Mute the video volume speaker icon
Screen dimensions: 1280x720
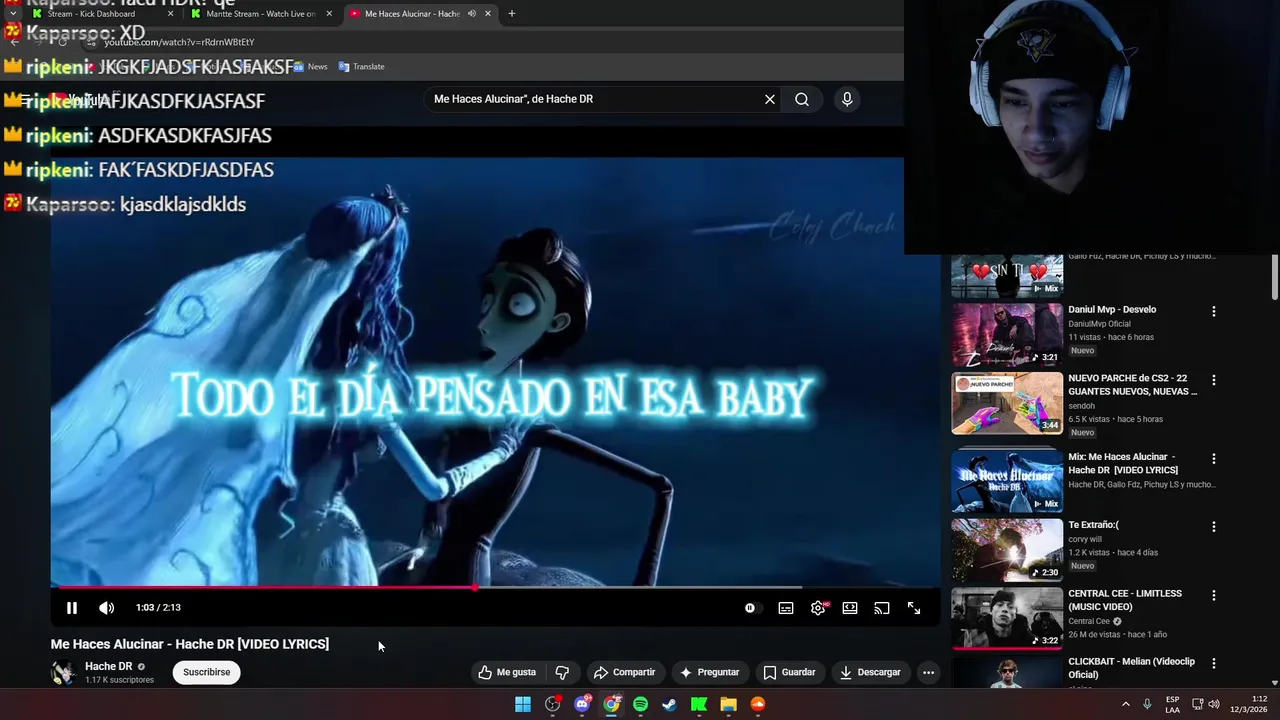tap(106, 608)
